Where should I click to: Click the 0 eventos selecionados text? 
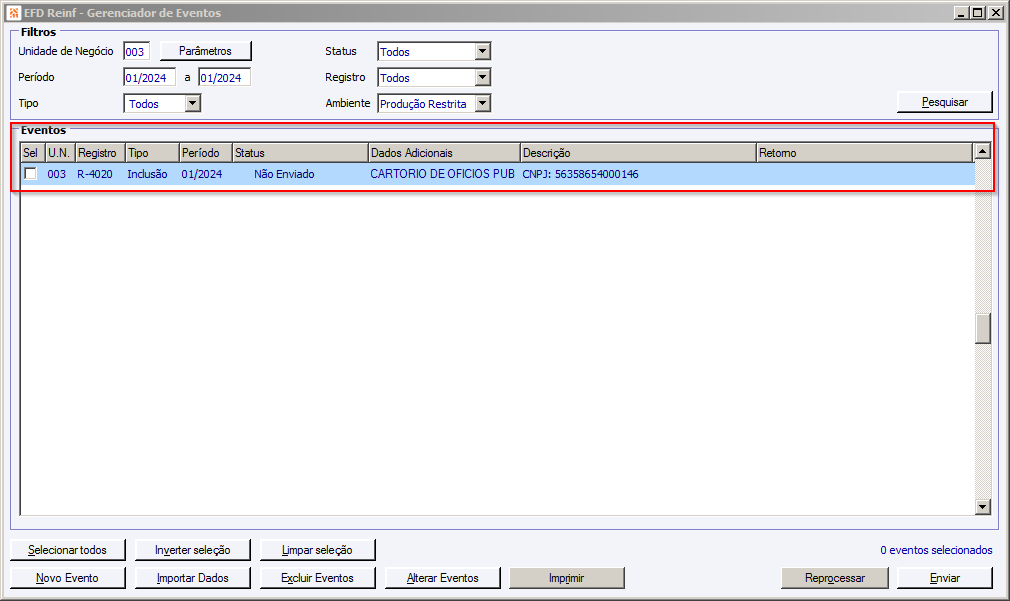[x=936, y=550]
